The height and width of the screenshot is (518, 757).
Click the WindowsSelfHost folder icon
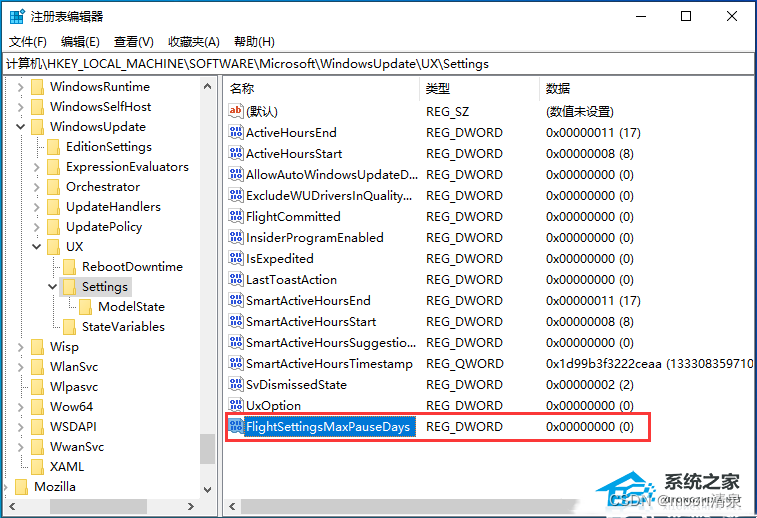click(37, 107)
